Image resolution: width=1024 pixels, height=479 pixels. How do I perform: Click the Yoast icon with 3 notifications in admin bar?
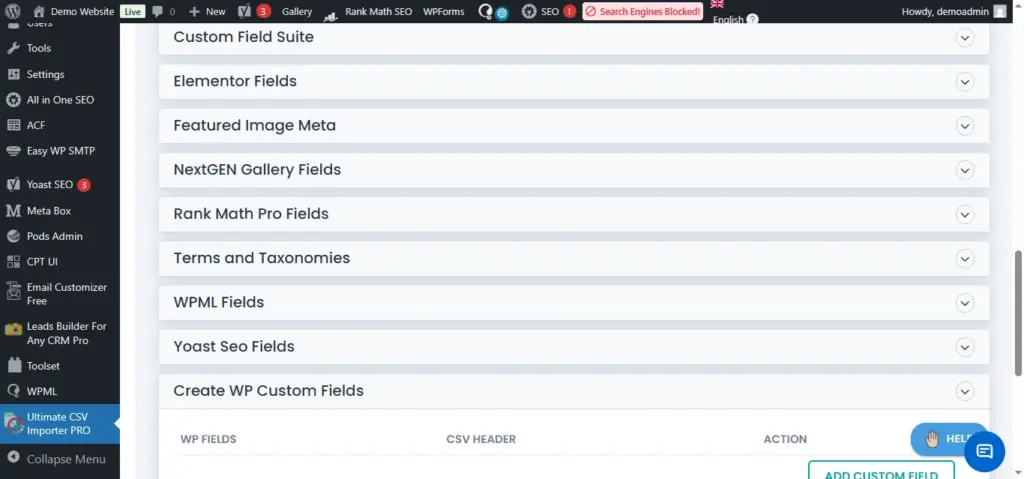click(x=254, y=11)
